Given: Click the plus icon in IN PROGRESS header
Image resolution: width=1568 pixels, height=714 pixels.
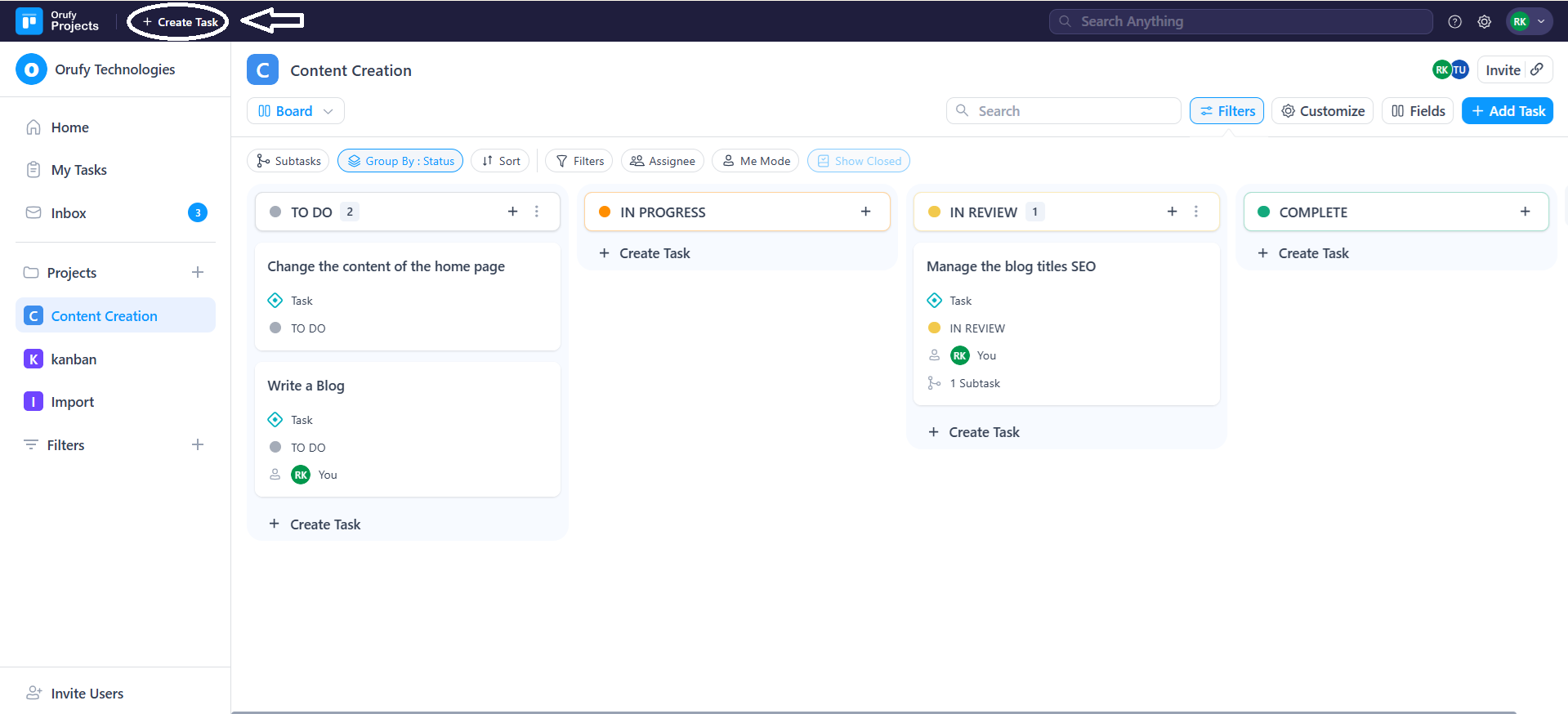Looking at the screenshot, I should click(865, 212).
